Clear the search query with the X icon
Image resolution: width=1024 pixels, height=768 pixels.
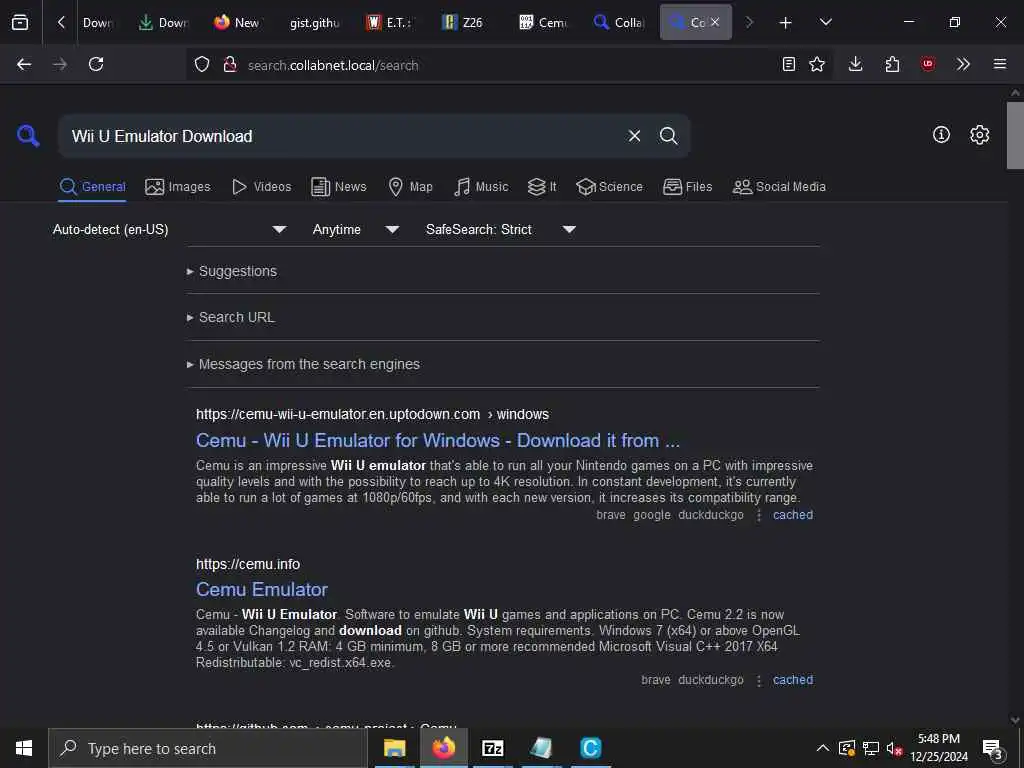coord(634,136)
